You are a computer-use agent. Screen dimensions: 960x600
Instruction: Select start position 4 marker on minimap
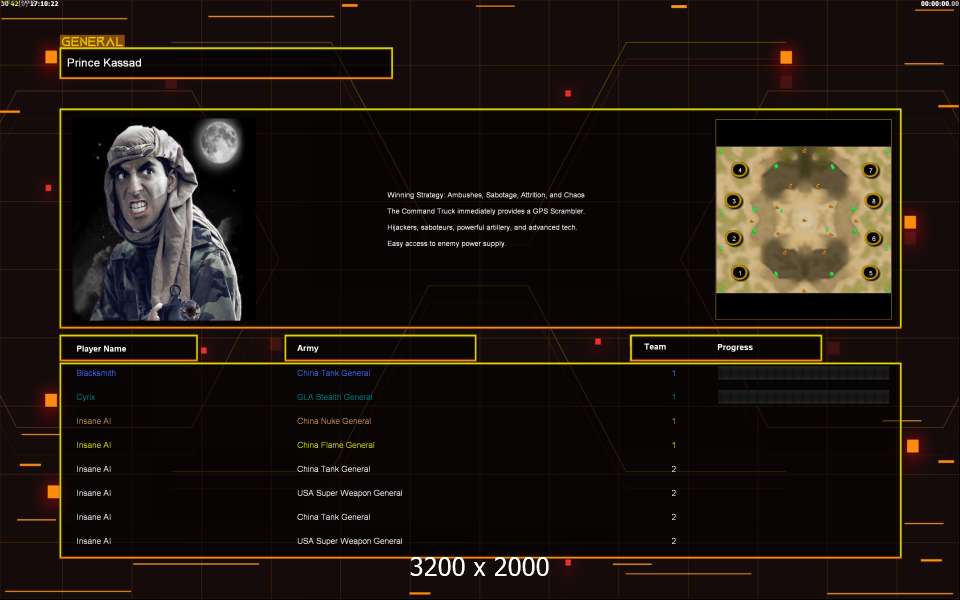[x=739, y=170]
